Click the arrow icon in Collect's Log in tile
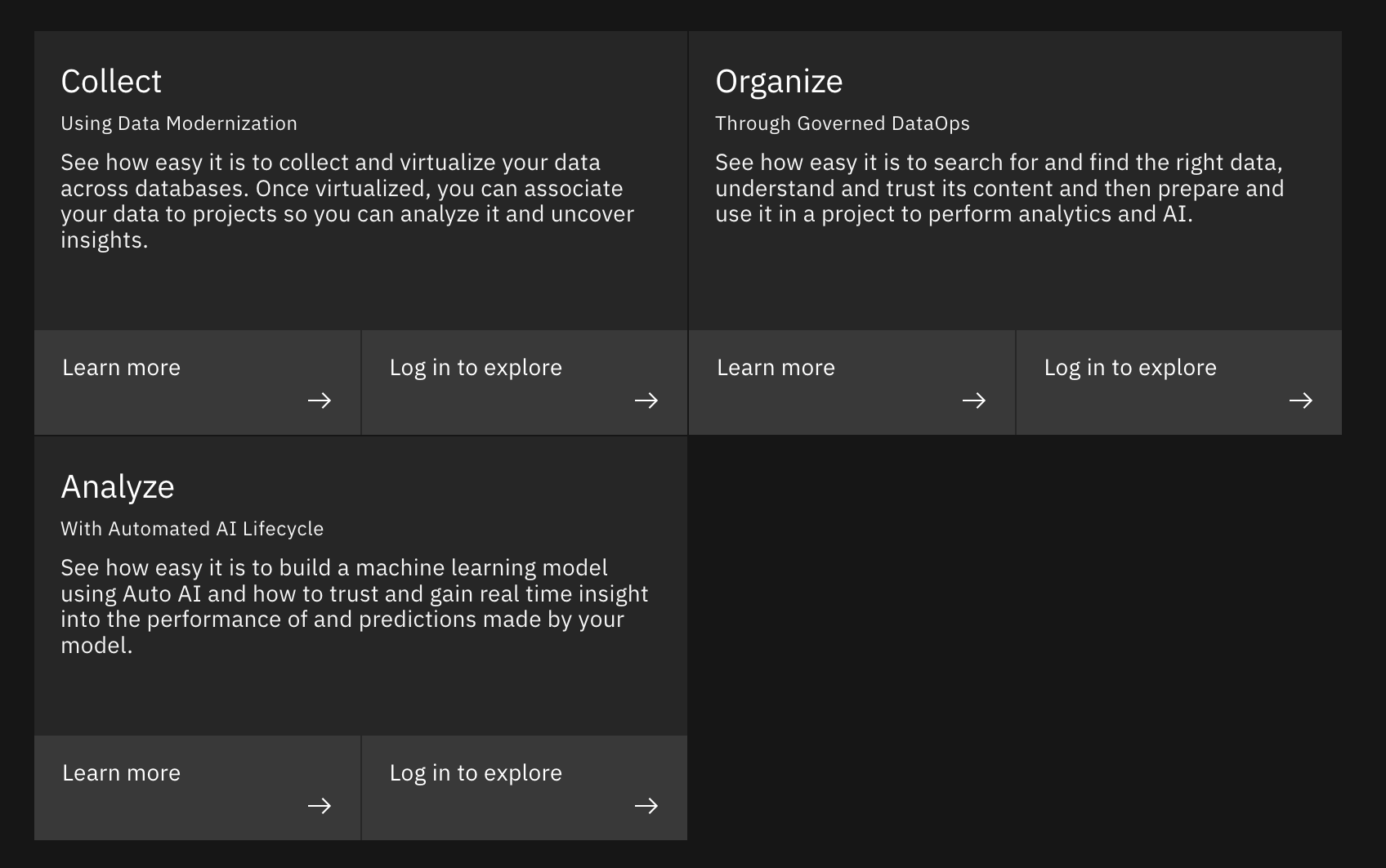The height and width of the screenshot is (868, 1386). [646, 400]
